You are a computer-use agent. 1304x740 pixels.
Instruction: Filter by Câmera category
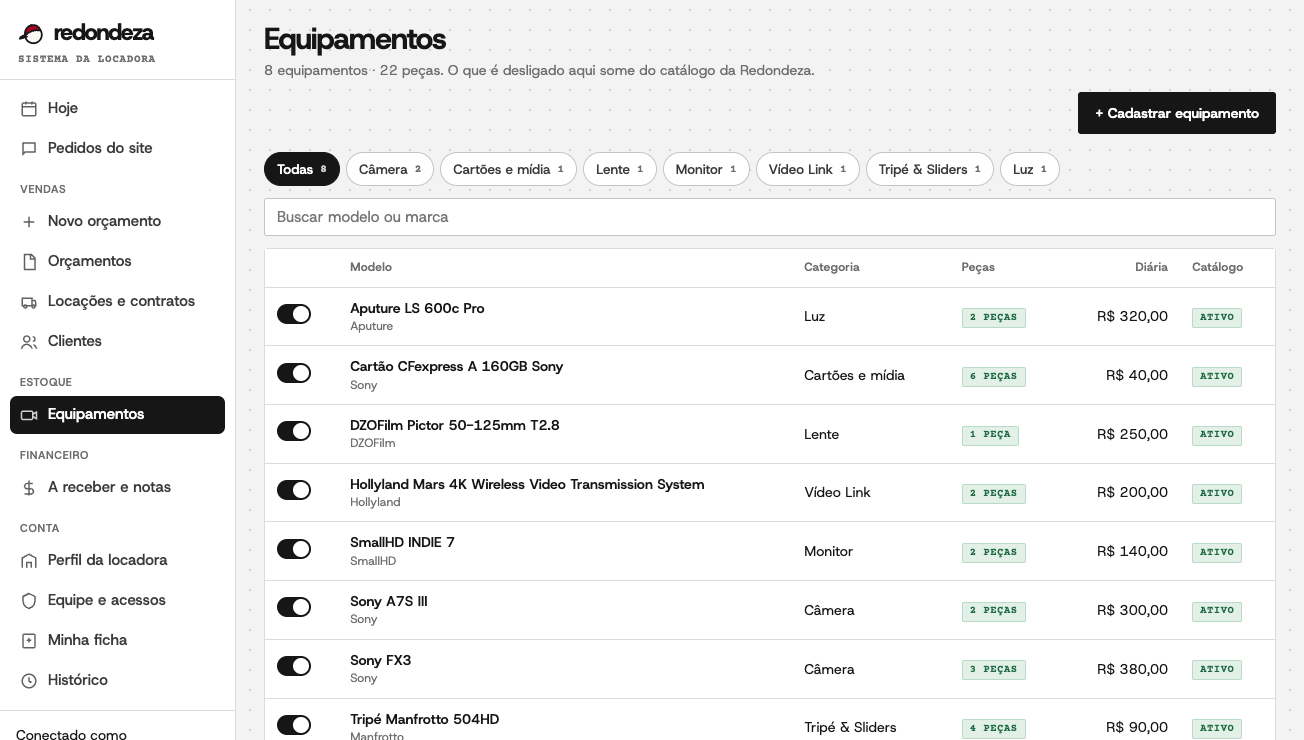390,169
